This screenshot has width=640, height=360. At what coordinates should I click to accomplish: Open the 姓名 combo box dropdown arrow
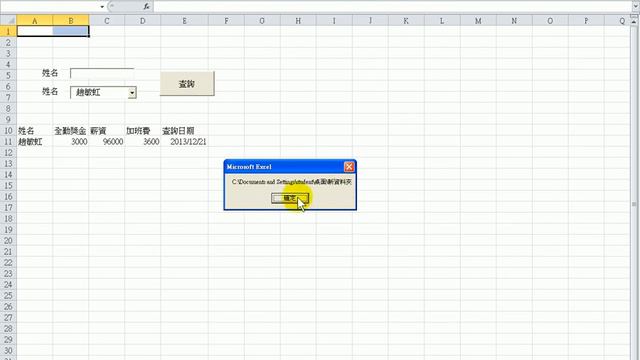pyautogui.click(x=132, y=93)
